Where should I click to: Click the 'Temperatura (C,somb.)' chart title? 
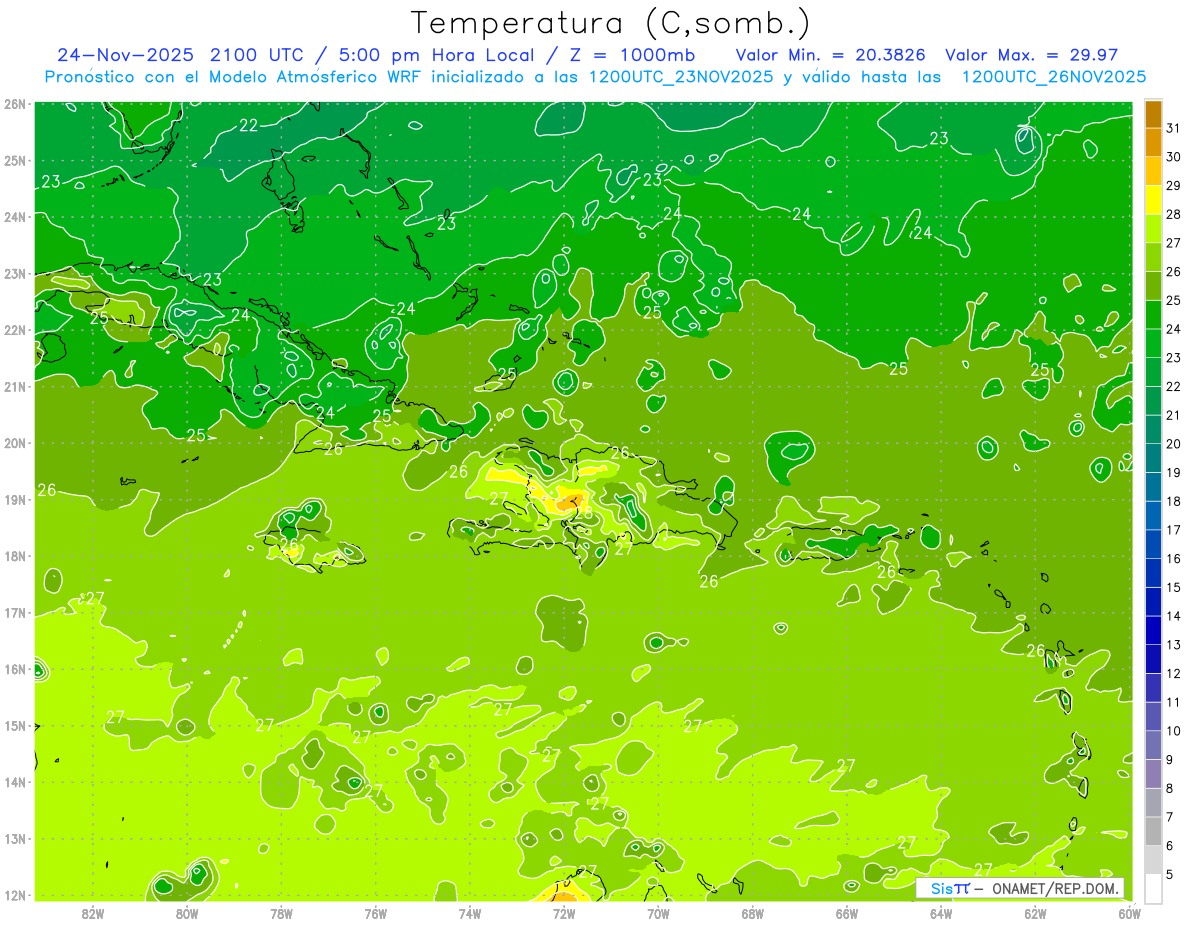point(611,24)
